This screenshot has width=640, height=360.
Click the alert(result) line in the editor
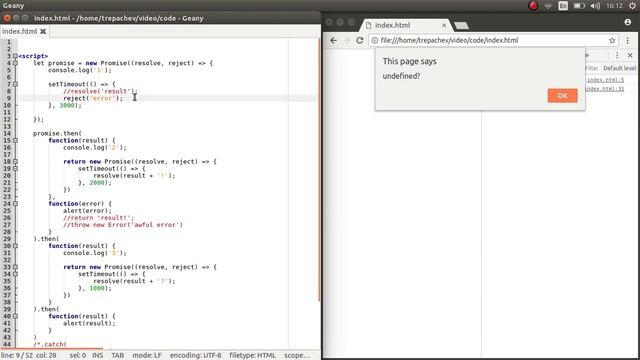click(x=89, y=323)
